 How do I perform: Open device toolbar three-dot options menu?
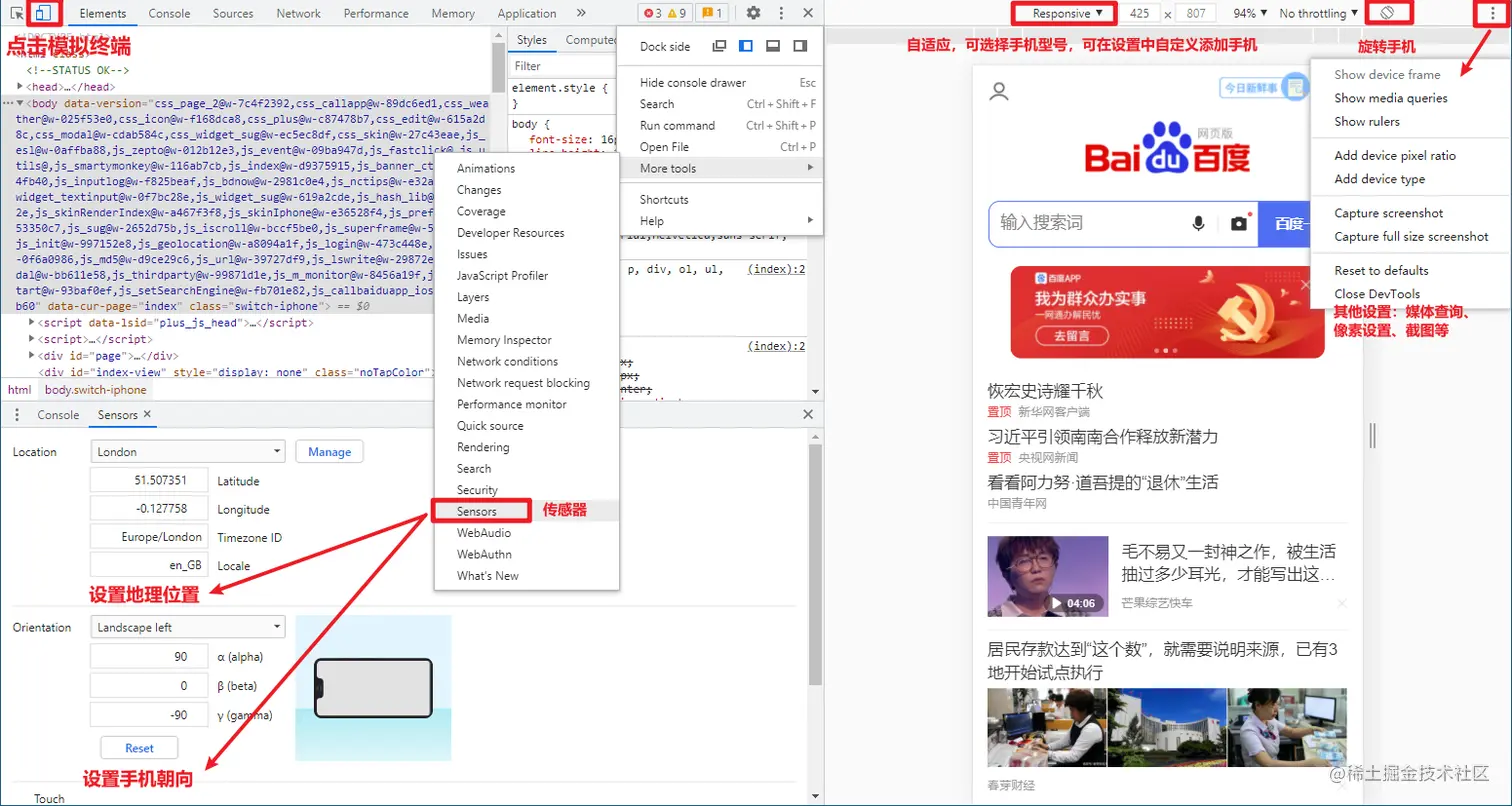[1493, 13]
